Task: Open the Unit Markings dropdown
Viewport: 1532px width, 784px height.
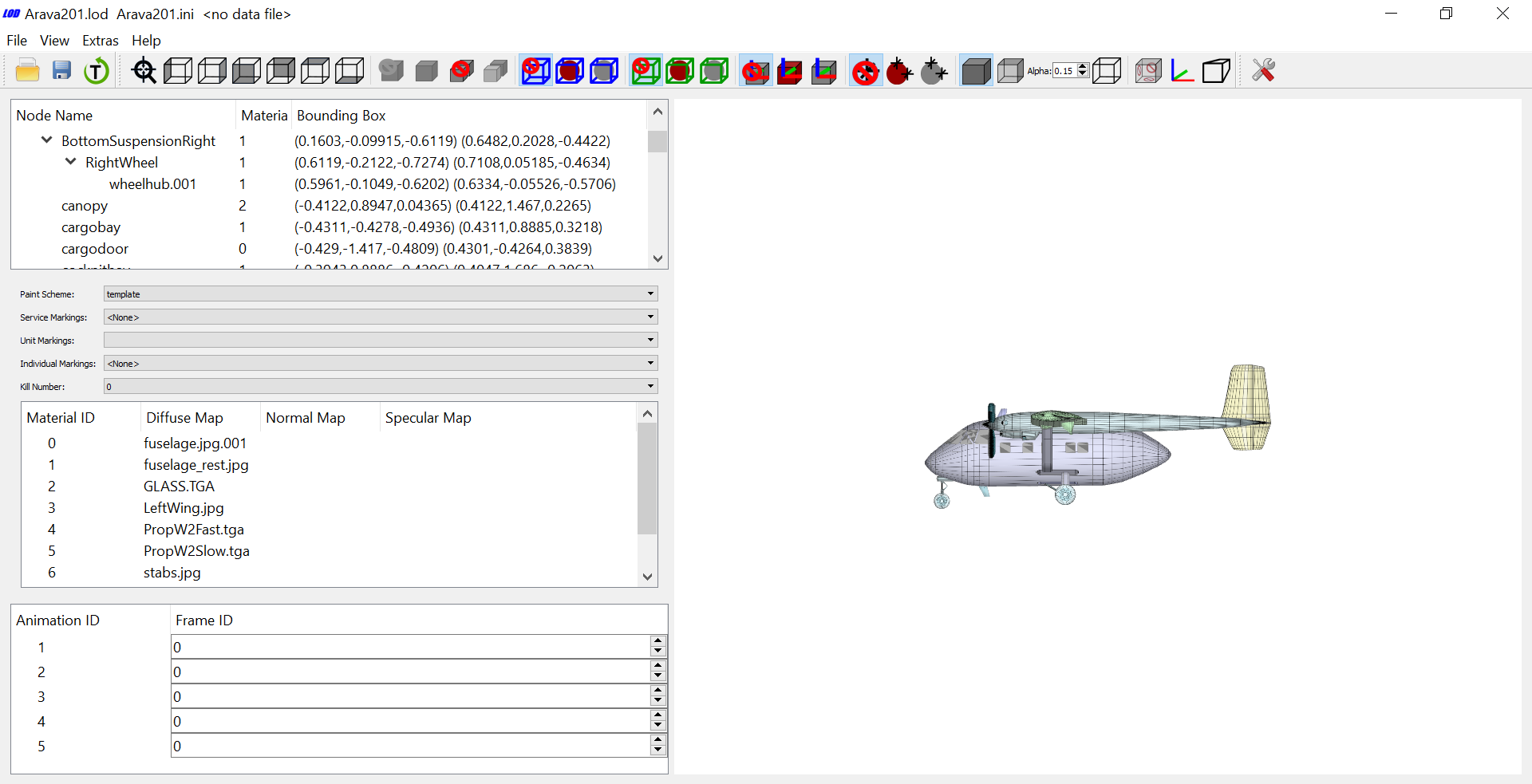Action: coord(381,341)
